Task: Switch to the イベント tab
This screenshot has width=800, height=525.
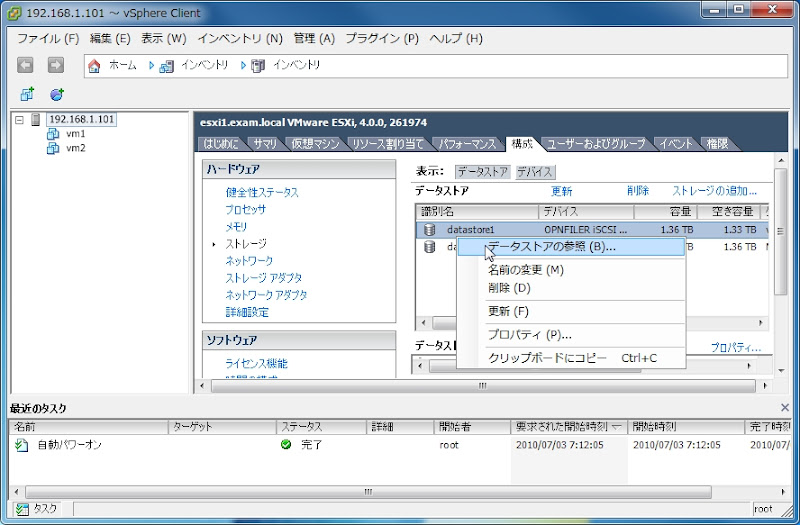Action: pyautogui.click(x=676, y=144)
